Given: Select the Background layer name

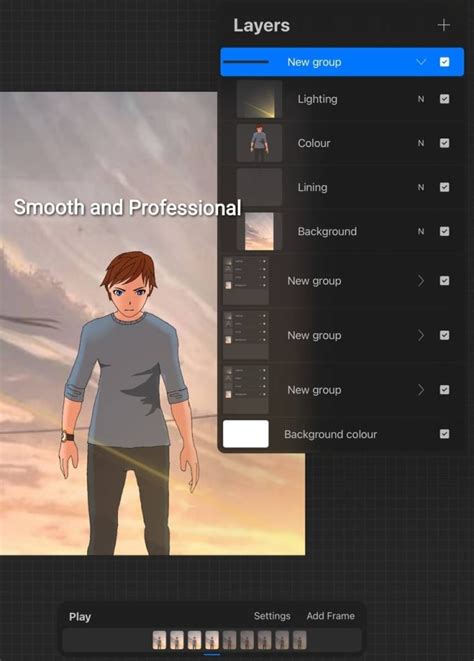Looking at the screenshot, I should click(x=327, y=231).
